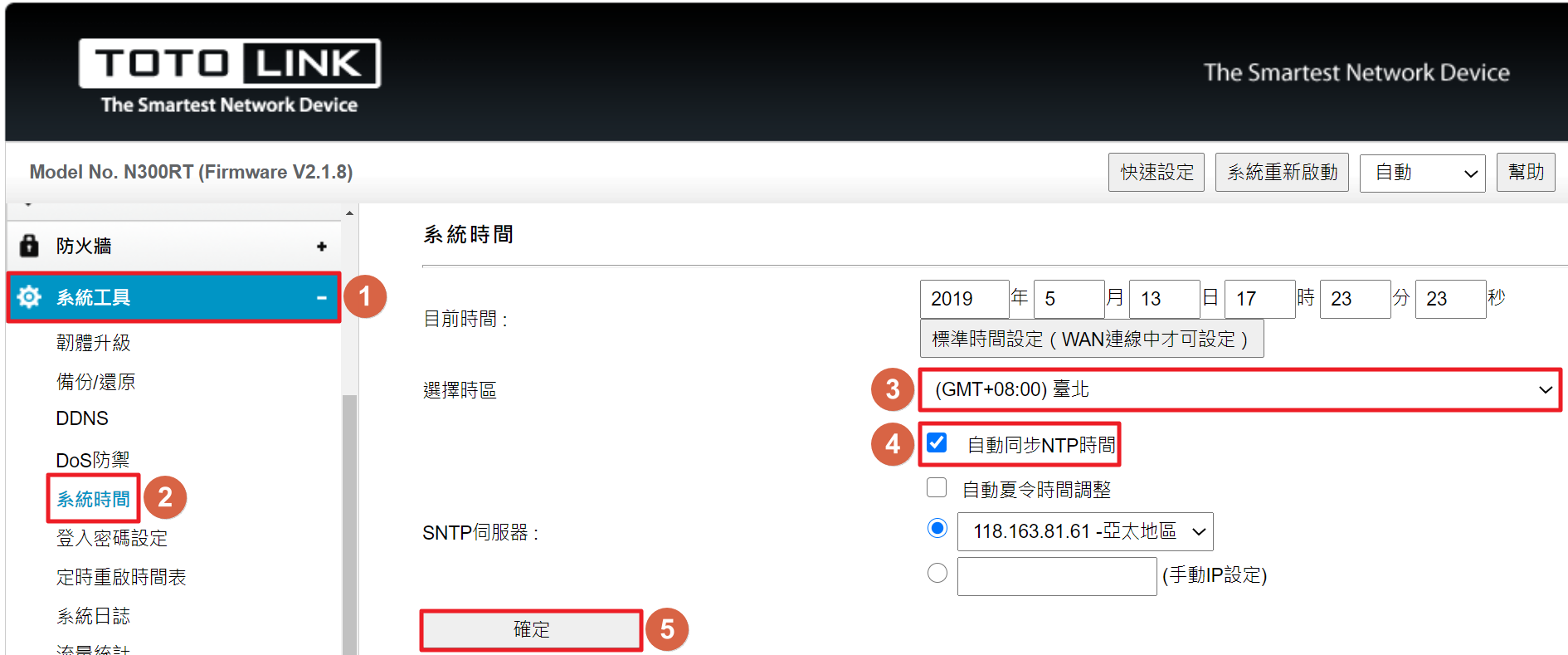The width and height of the screenshot is (1568, 655).
Task: Toggle the 自動夏令時間調整 checkbox
Action: pyautogui.click(x=937, y=487)
